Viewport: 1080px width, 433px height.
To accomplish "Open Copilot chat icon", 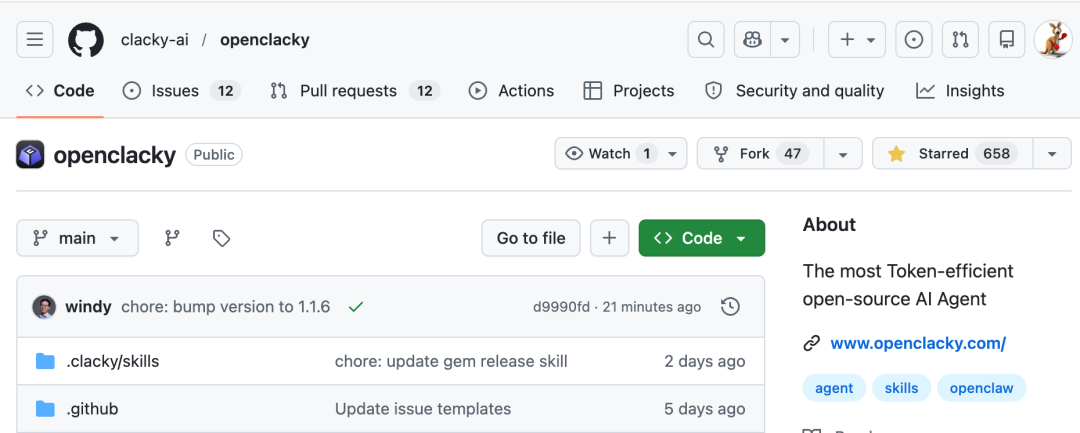I will click(752, 40).
